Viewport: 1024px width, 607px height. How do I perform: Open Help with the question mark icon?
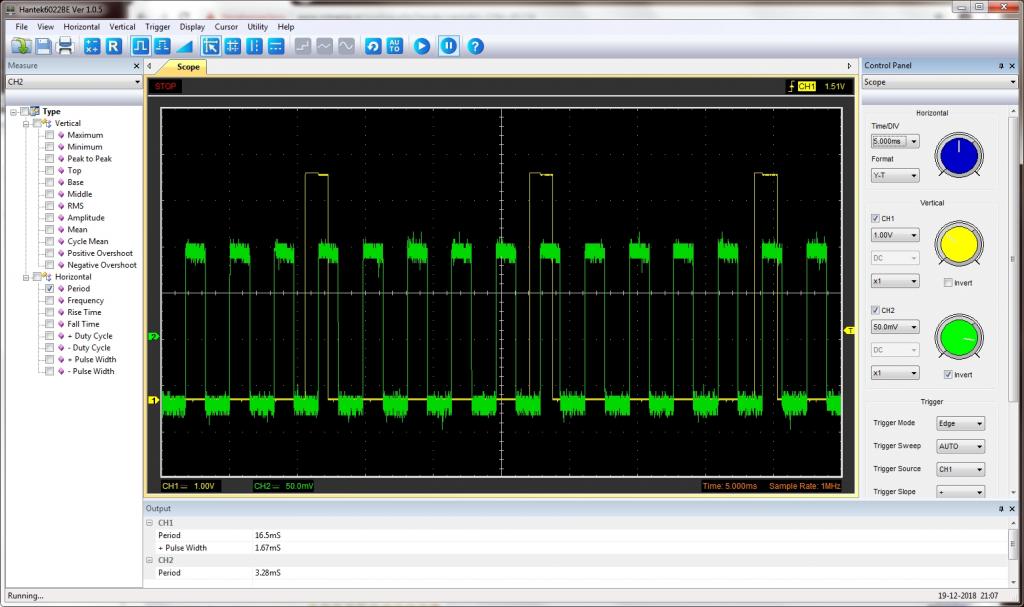476,46
